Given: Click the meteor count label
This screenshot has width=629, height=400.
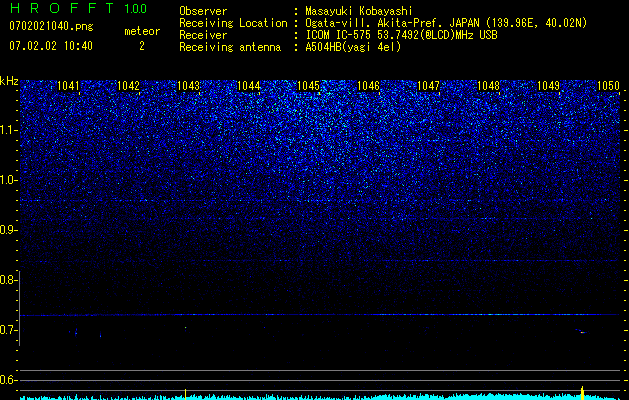Looking at the screenshot, I should [142, 31].
